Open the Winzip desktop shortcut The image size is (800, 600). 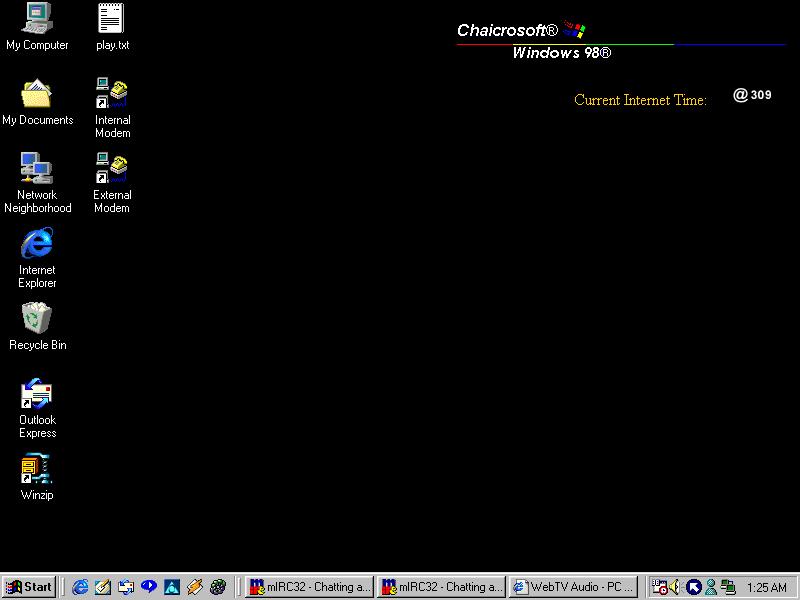[37, 469]
